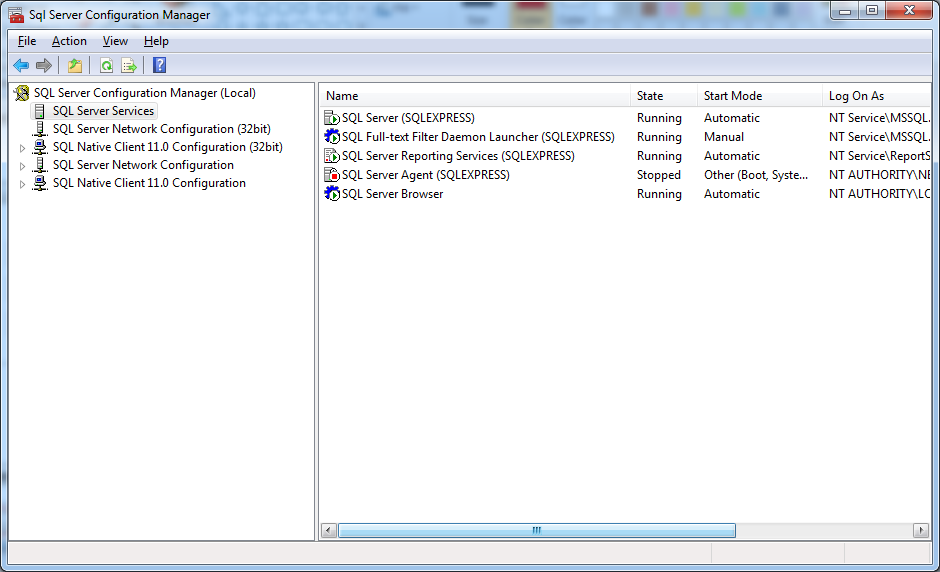Click the SQL Server (SQLEXPRESS) service icon
Image resolution: width=940 pixels, height=572 pixels.
[x=332, y=118]
